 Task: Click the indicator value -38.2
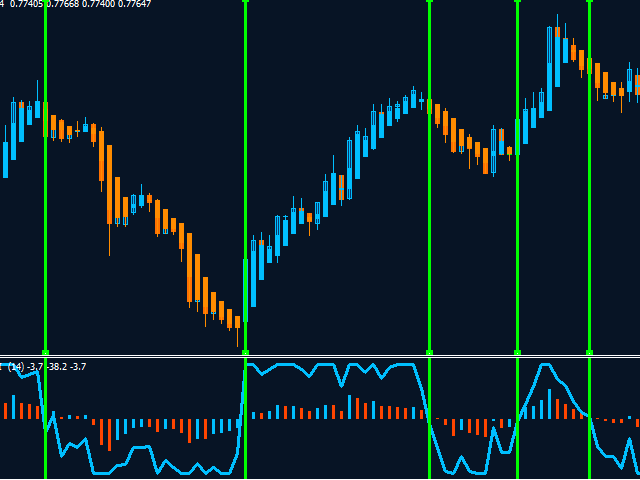point(57,367)
